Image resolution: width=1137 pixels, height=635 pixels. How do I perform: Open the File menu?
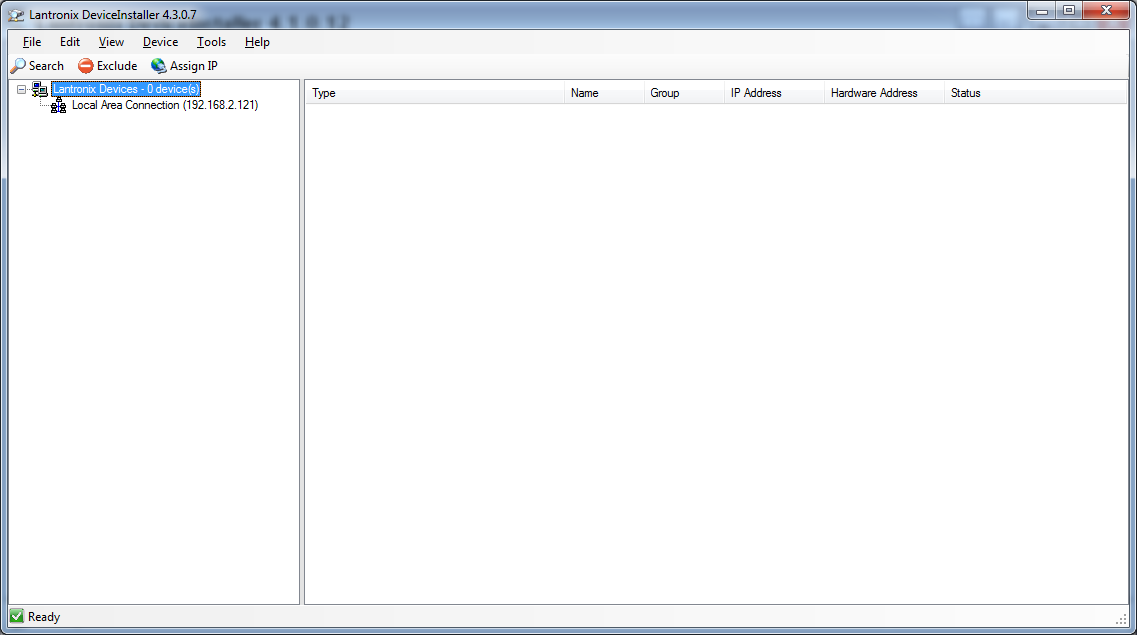point(32,42)
